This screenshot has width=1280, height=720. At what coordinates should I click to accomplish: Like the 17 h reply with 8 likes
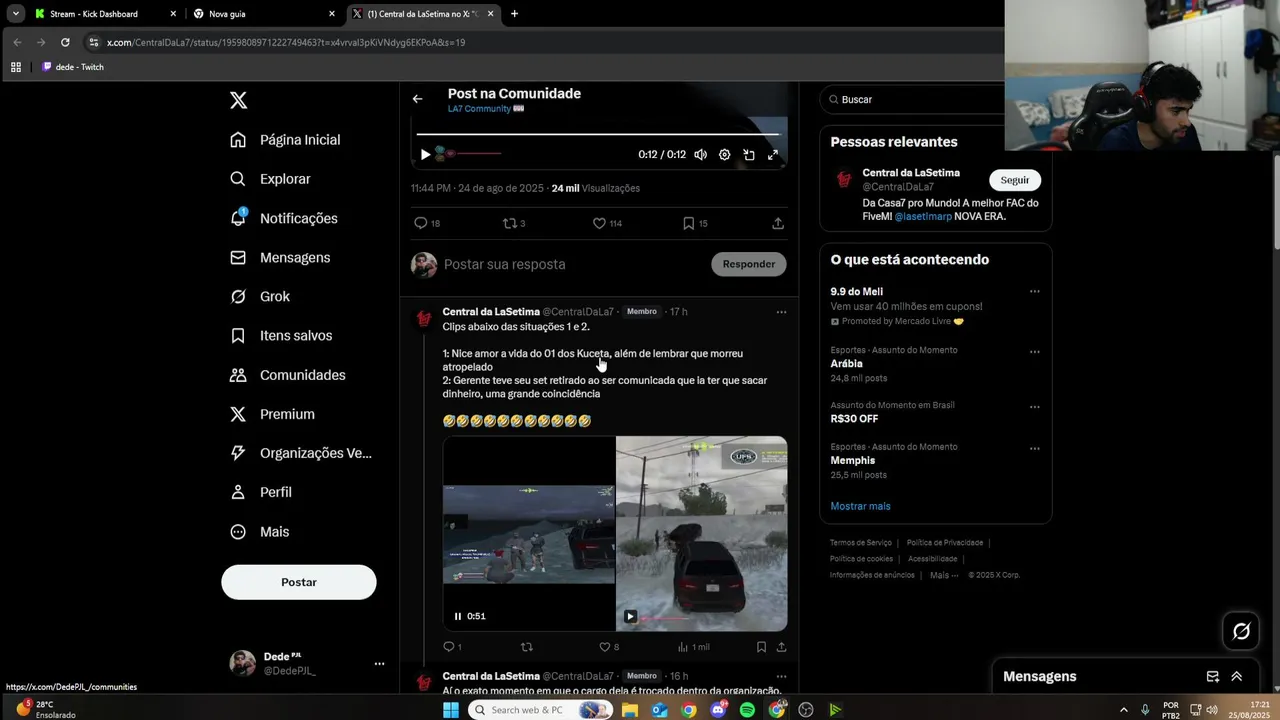click(604, 647)
